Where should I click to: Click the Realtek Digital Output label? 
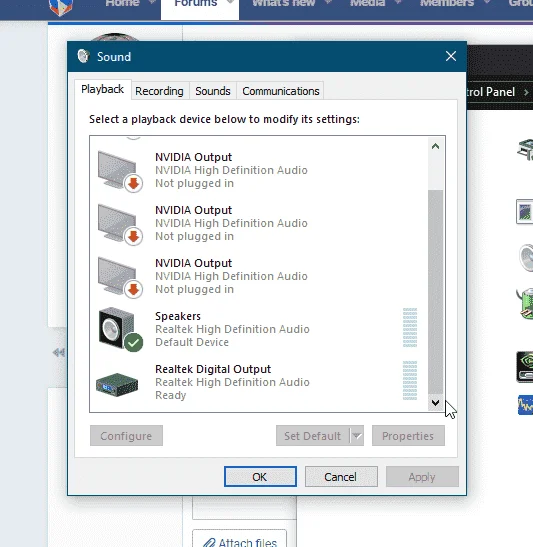tap(213, 369)
